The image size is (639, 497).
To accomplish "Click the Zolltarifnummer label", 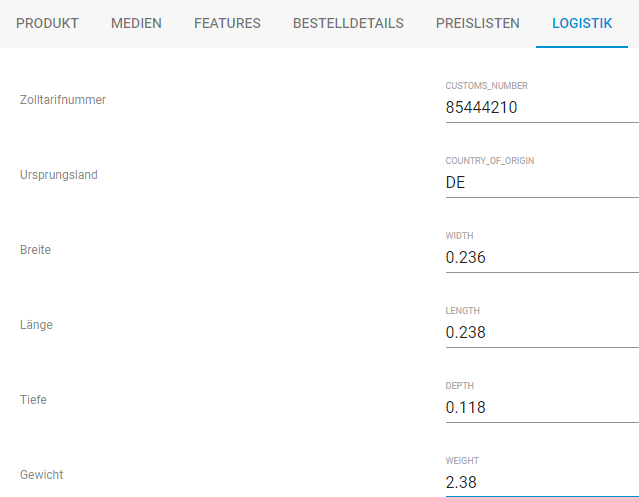I will point(63,100).
